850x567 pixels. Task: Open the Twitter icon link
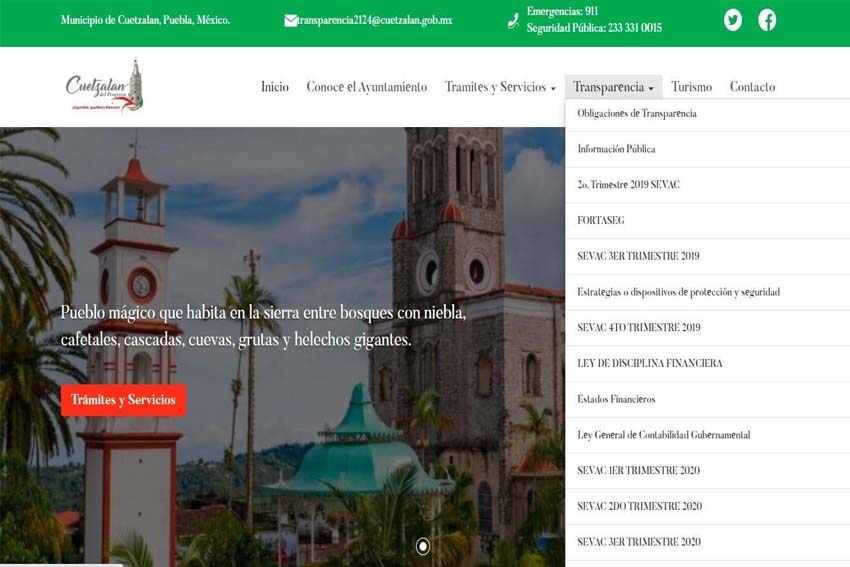coord(733,20)
